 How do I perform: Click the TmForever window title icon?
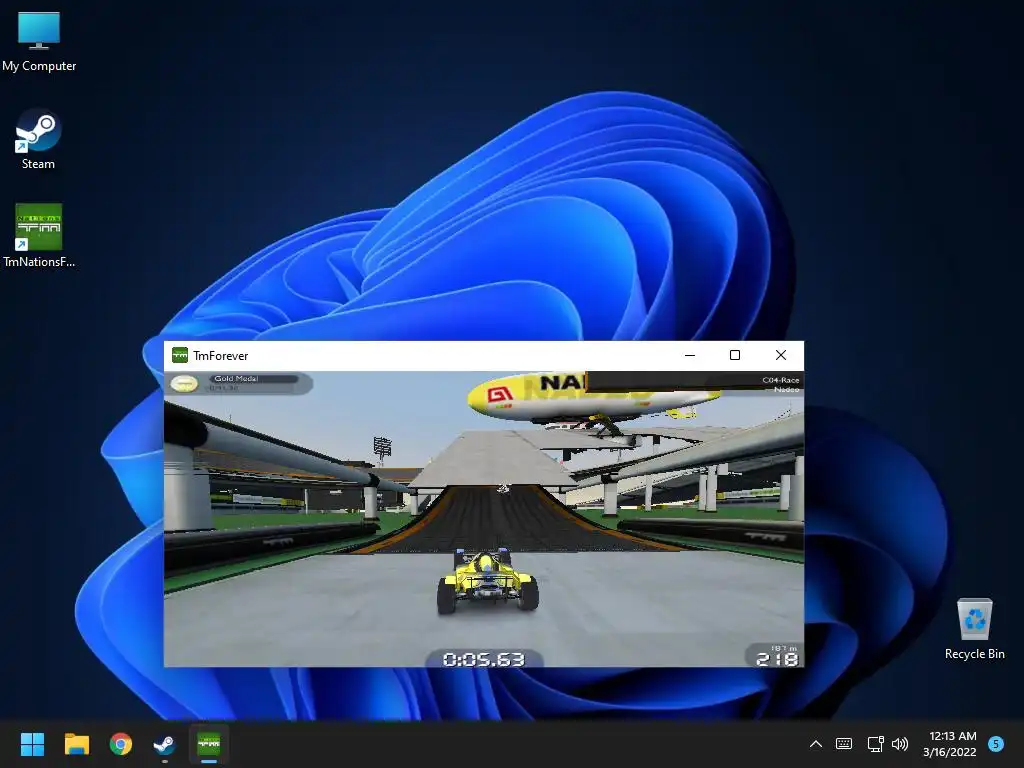[x=180, y=355]
